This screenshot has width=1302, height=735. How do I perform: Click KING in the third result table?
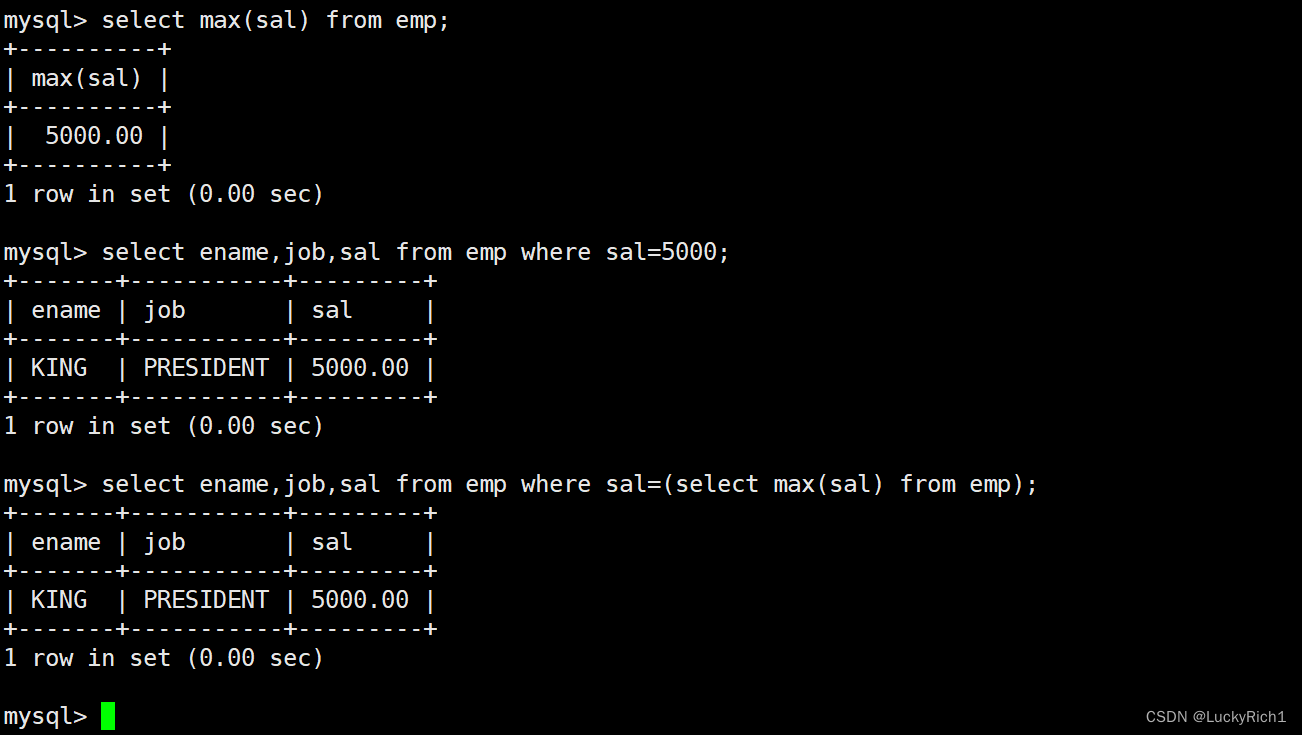pos(59,600)
